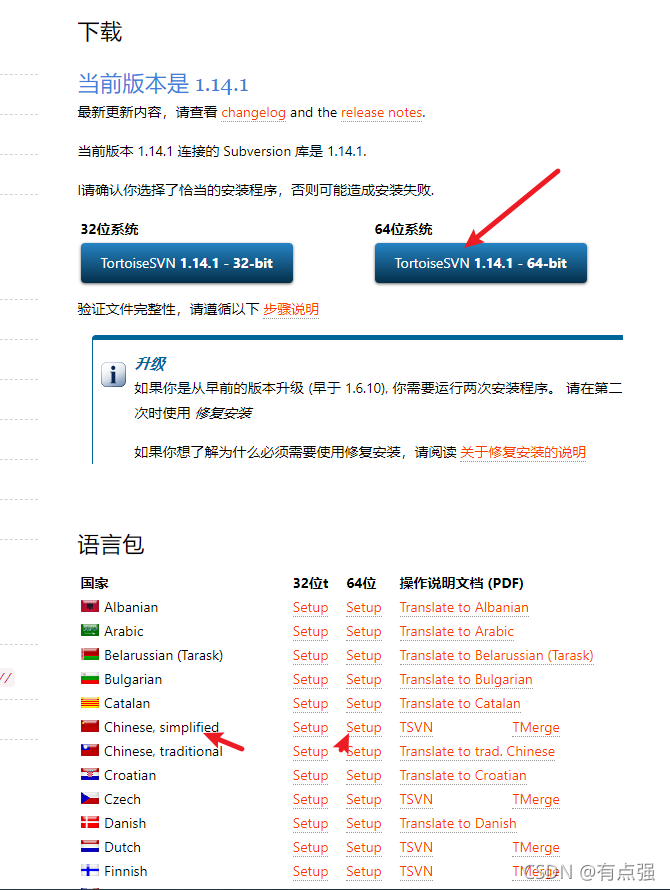Open the 步骤说明 verification link

(x=291, y=309)
